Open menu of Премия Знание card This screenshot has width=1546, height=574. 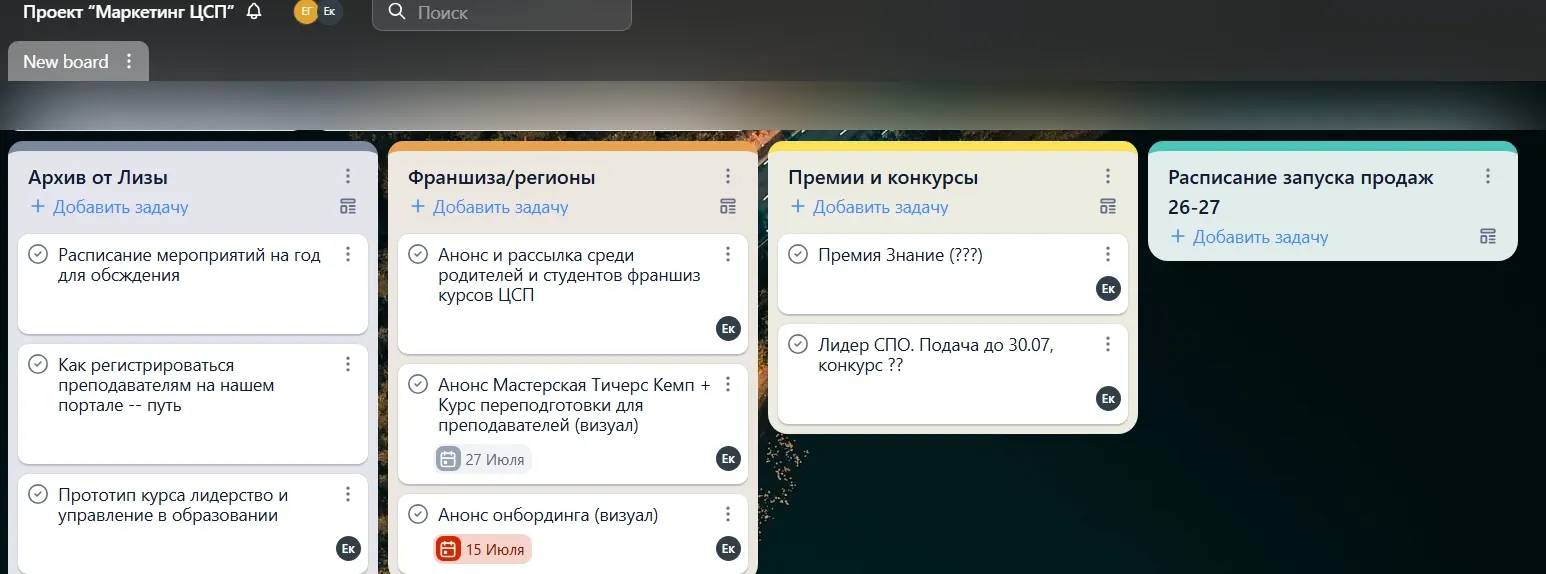[1108, 254]
